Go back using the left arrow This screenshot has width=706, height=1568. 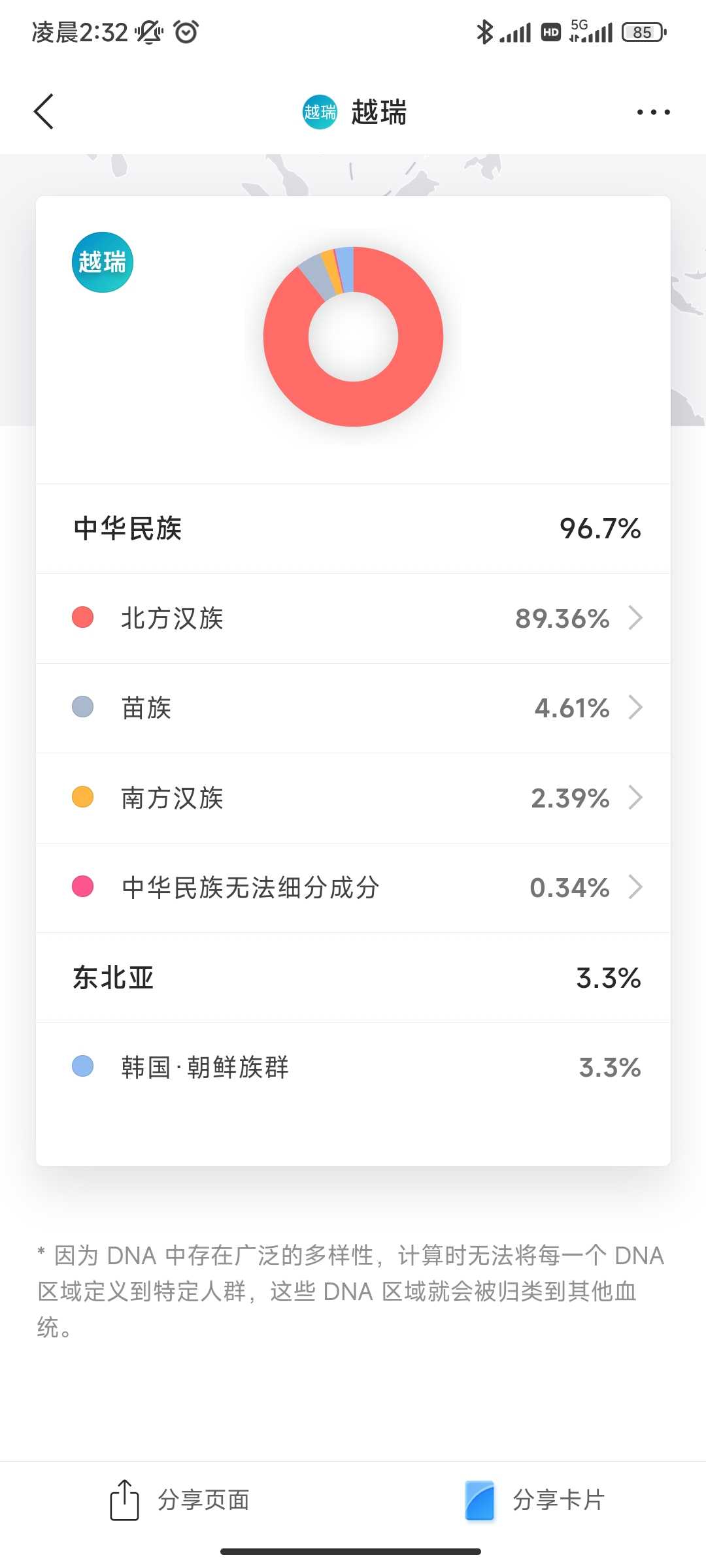[44, 112]
